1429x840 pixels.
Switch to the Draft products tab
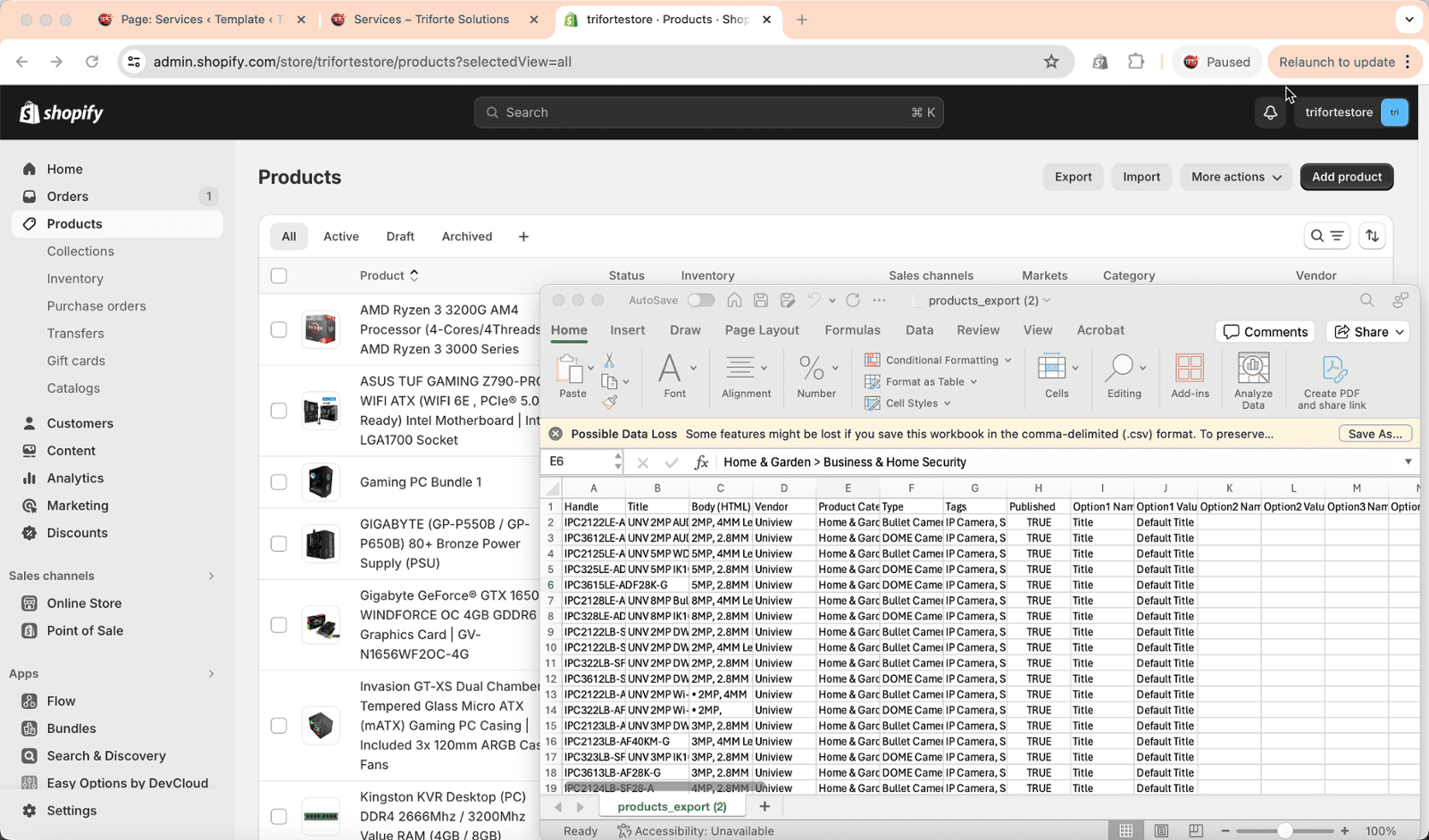(400, 237)
